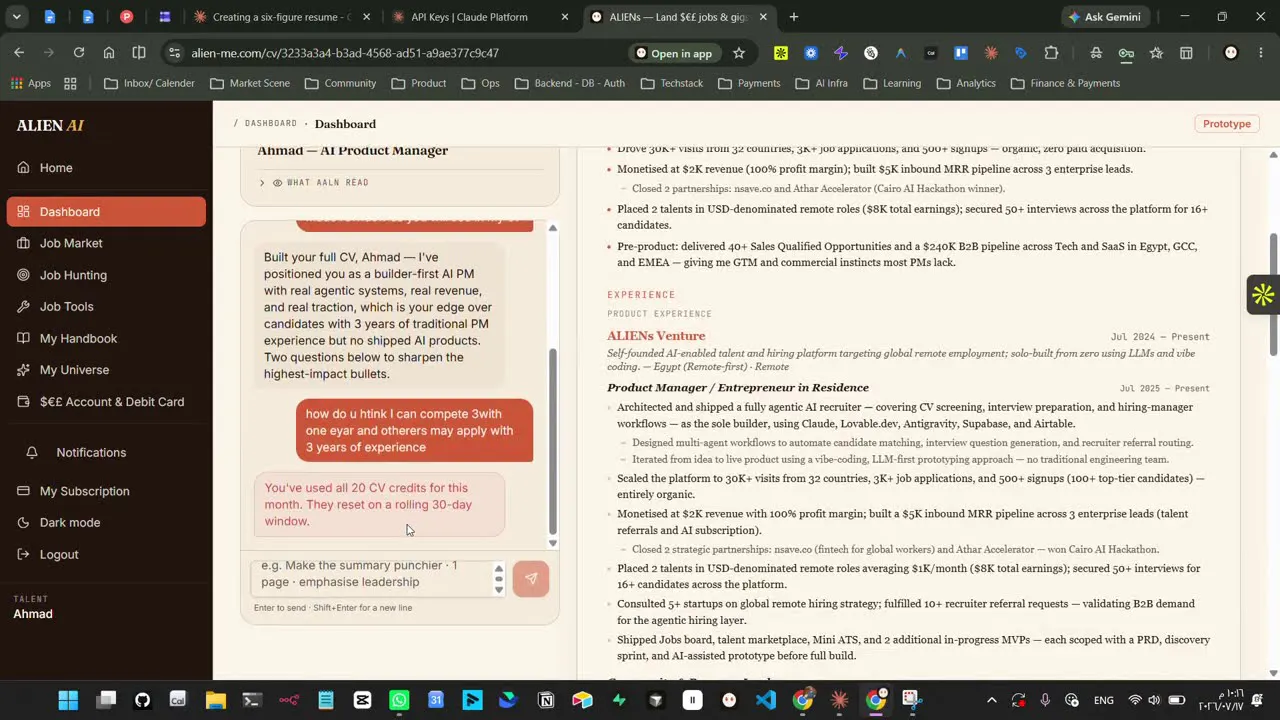Click the ALIENs Venture company heading
Viewport: 1280px width, 720px height.
[656, 336]
